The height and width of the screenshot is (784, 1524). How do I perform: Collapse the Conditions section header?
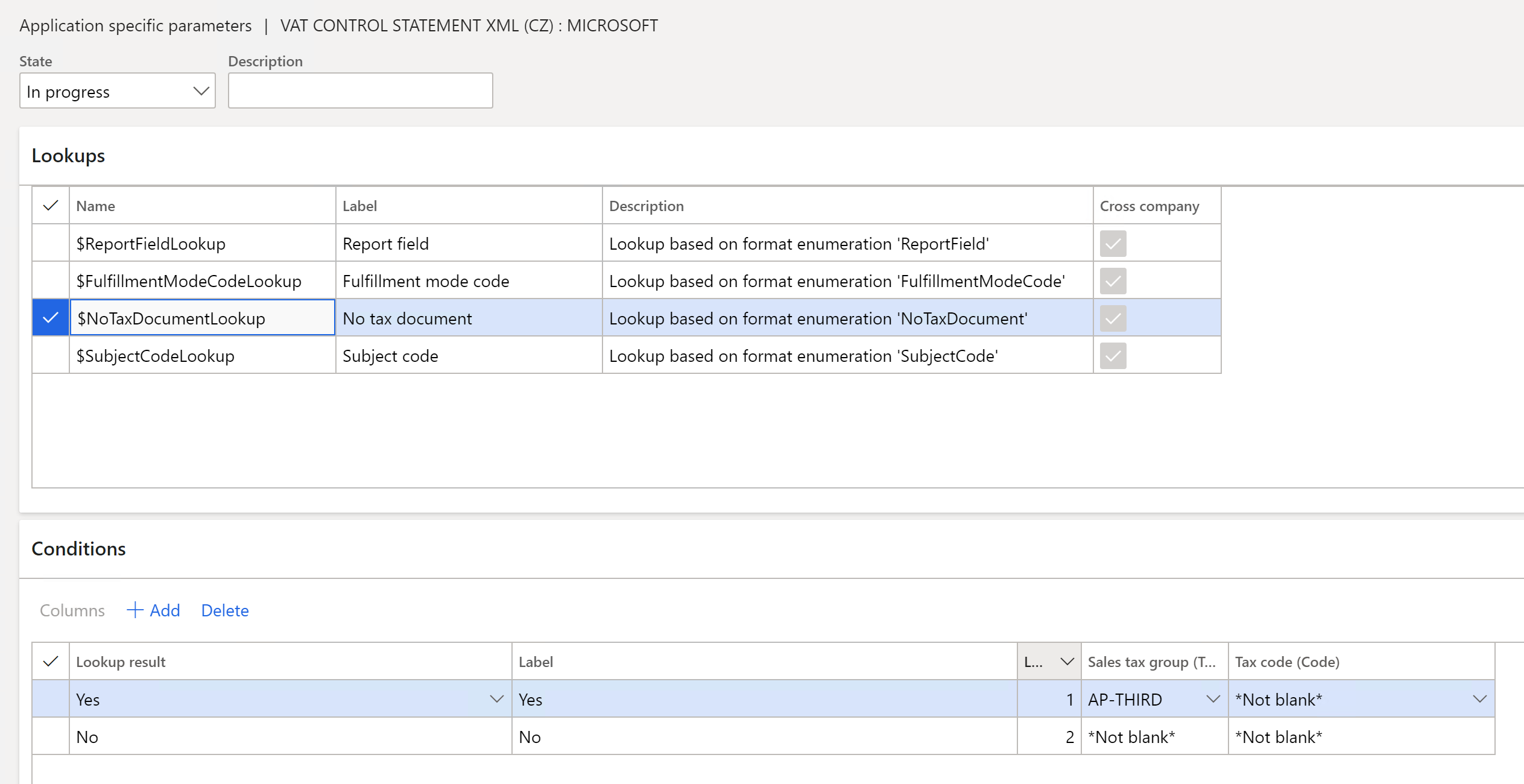(78, 549)
